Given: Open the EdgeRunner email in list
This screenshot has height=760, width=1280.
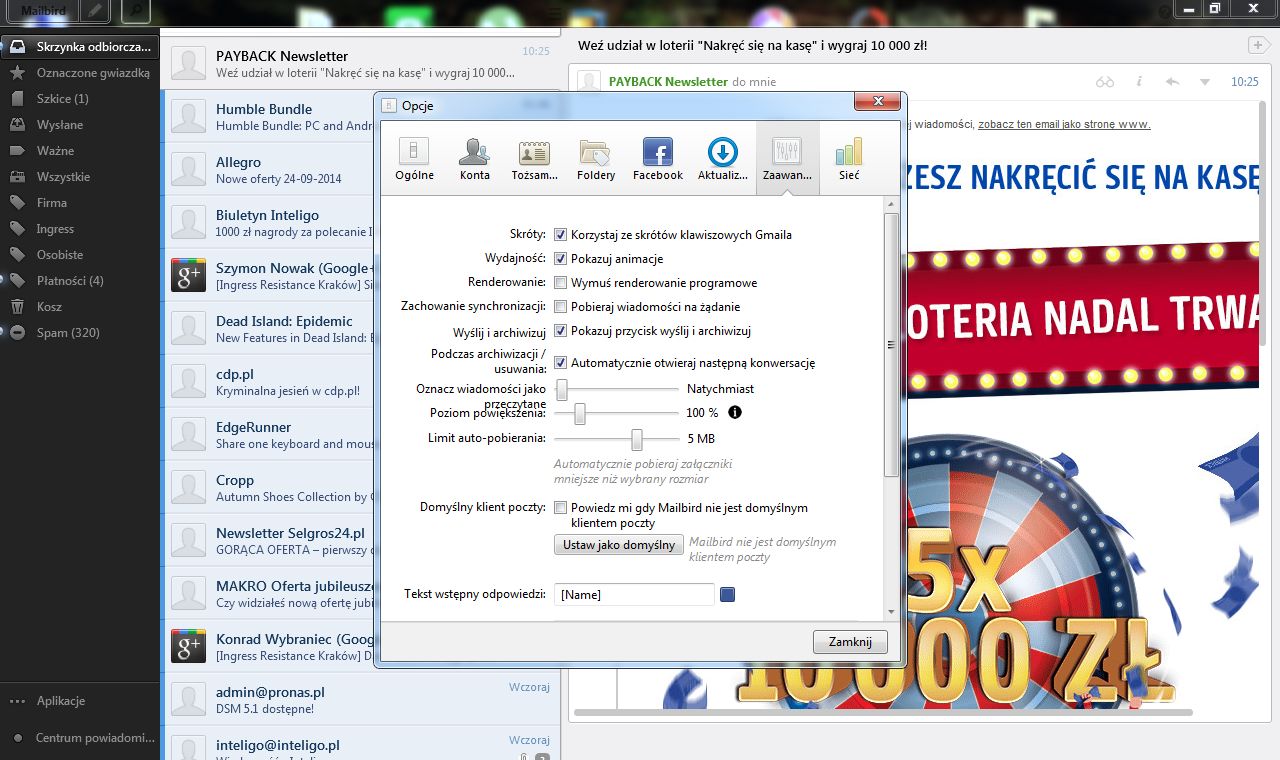Looking at the screenshot, I should tap(267, 435).
